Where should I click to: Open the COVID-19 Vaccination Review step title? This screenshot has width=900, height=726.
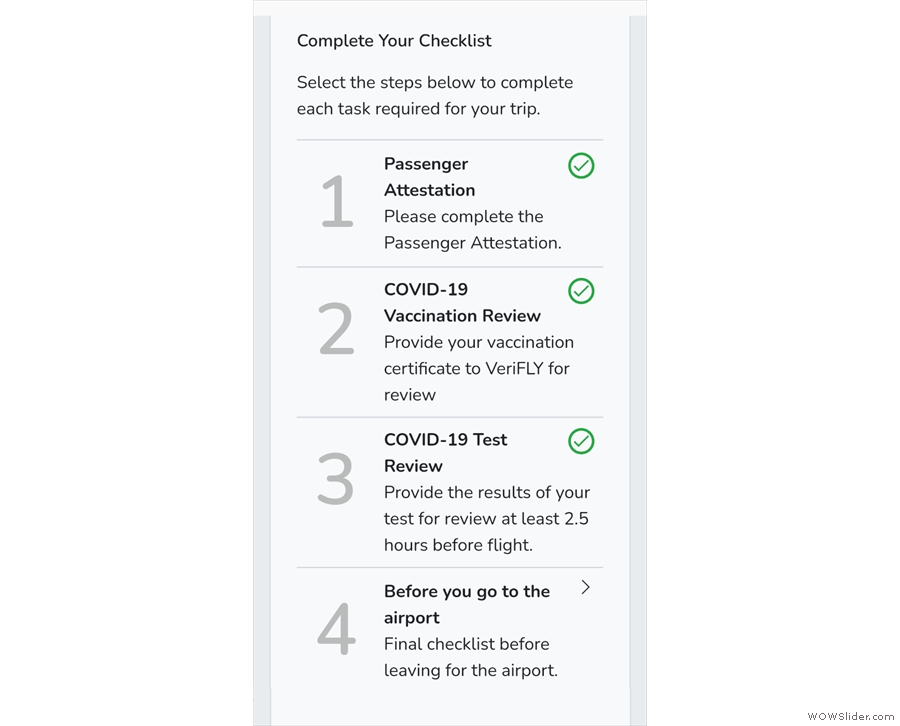(462, 302)
